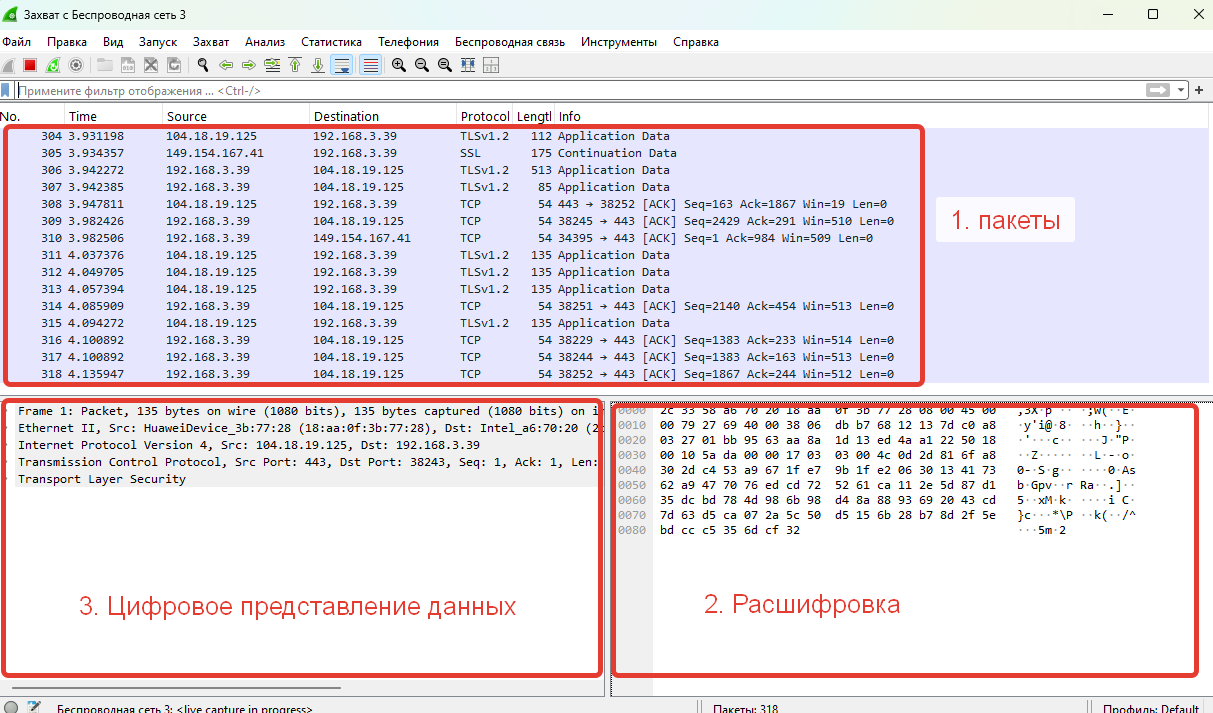Apply display filter arrow button
The height and width of the screenshot is (713, 1213).
(x=1158, y=90)
